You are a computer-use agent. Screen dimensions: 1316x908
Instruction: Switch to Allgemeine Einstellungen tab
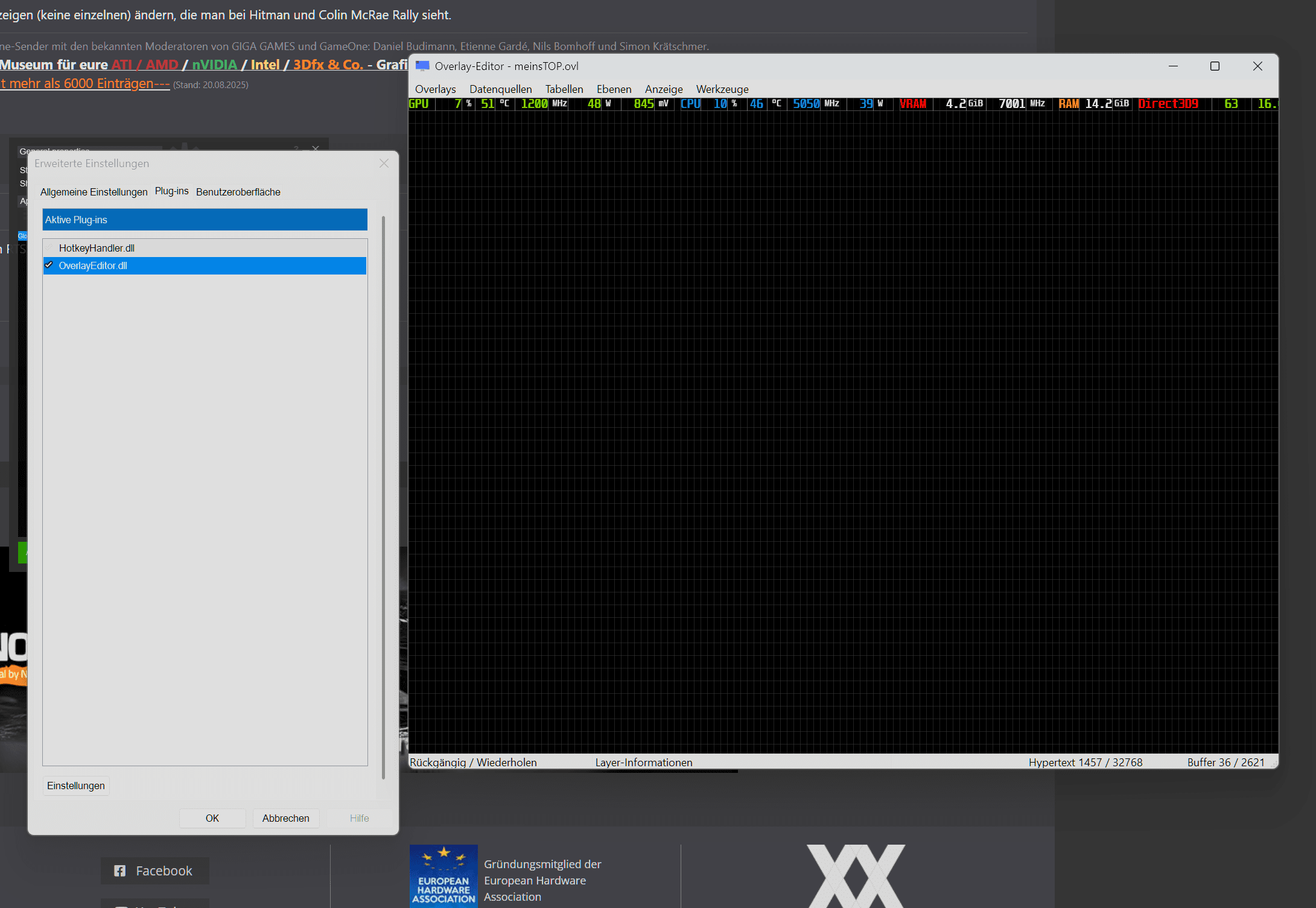point(94,192)
